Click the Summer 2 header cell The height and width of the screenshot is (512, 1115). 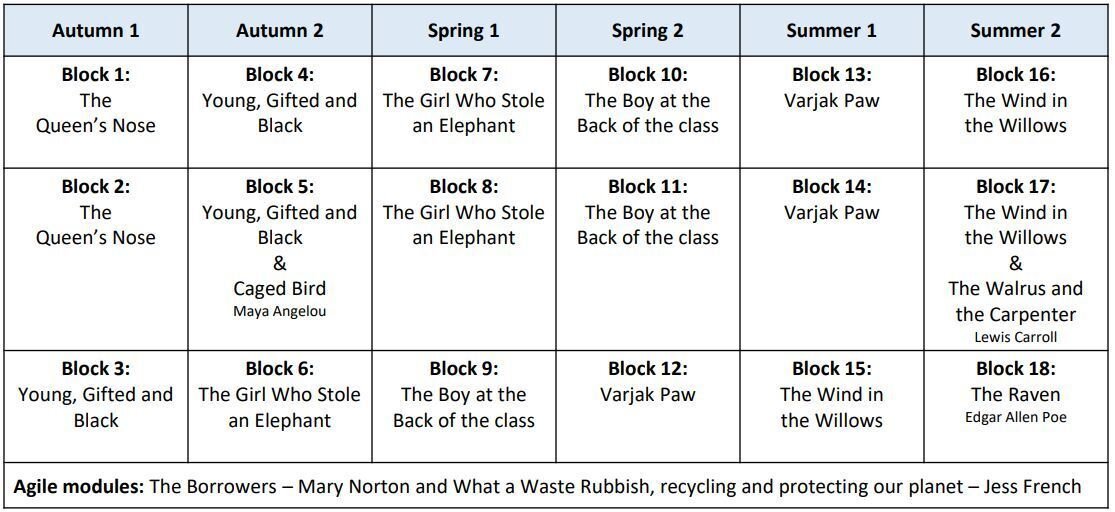coord(1015,31)
